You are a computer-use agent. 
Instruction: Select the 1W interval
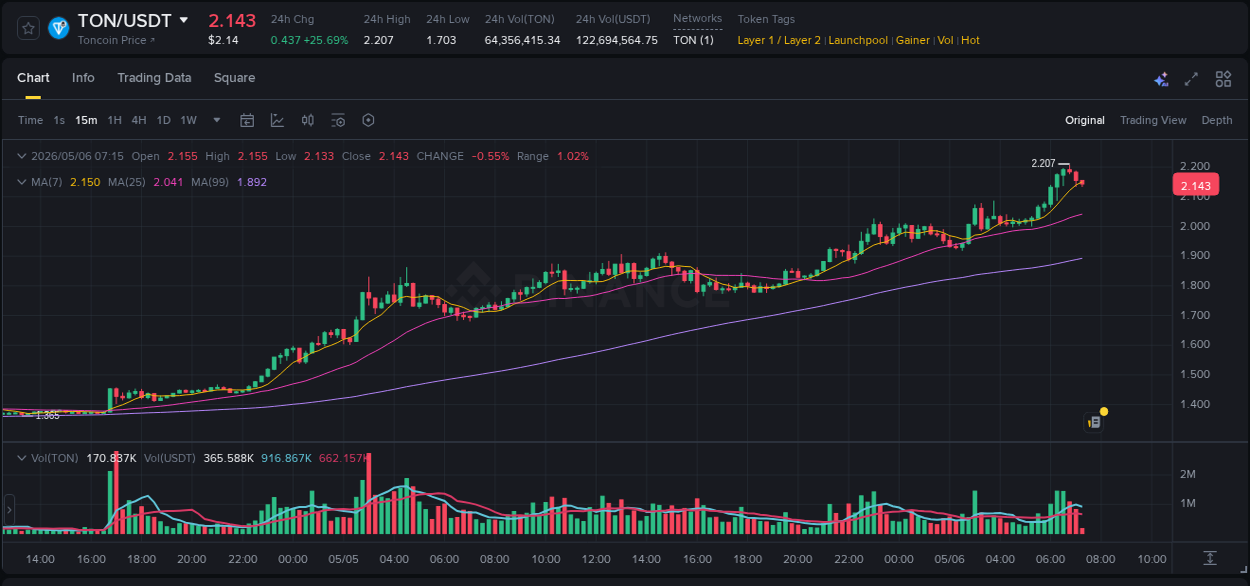point(188,120)
